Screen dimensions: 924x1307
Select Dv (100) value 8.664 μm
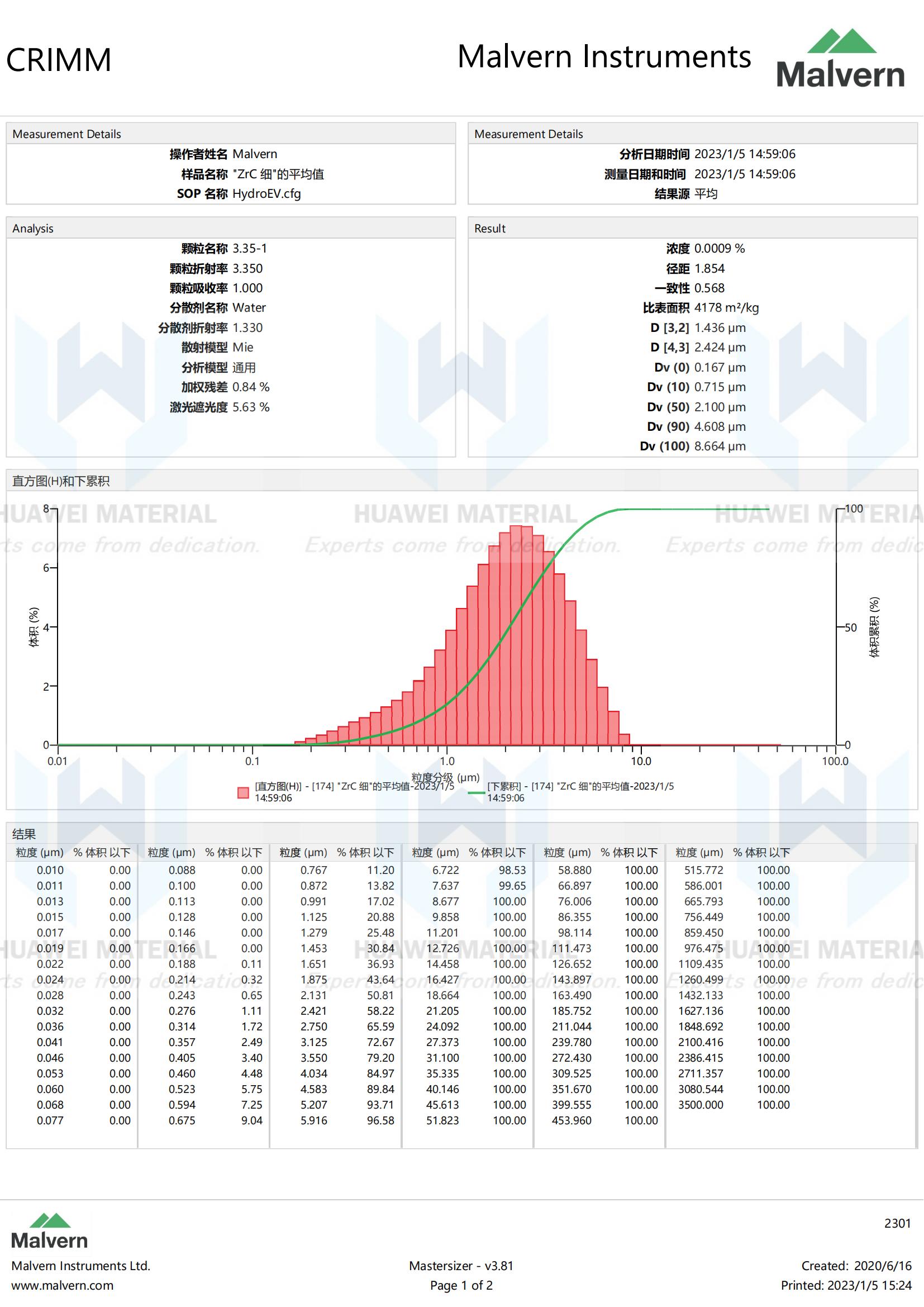point(720,446)
